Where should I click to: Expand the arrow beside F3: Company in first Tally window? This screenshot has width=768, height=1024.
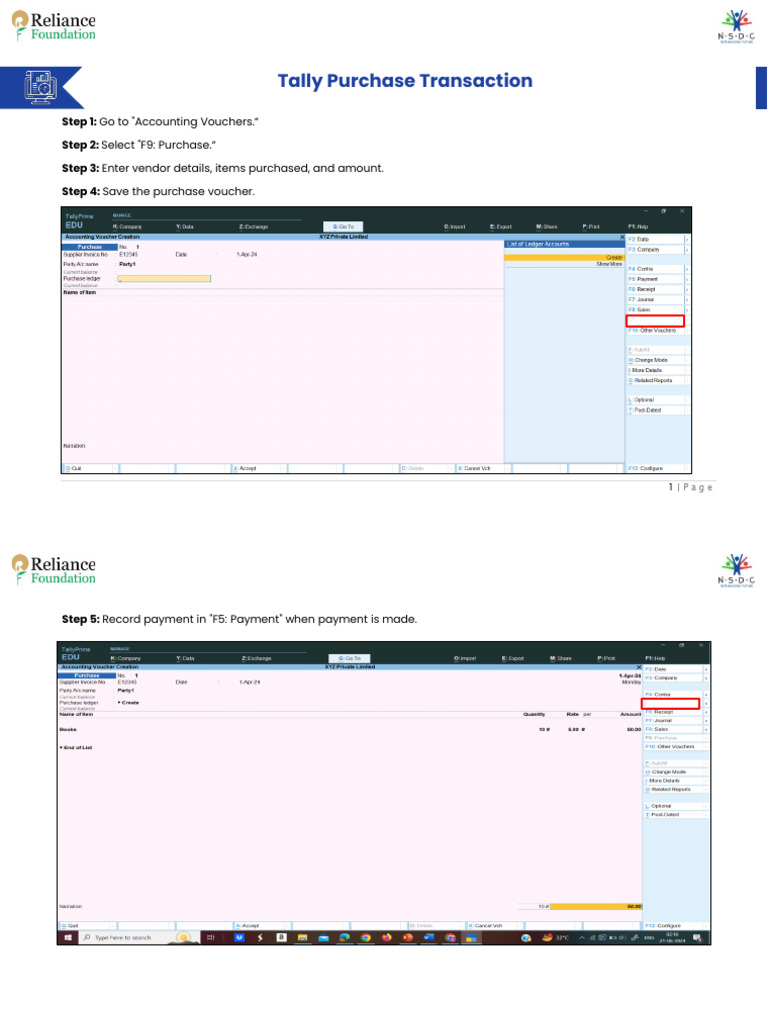(x=687, y=249)
